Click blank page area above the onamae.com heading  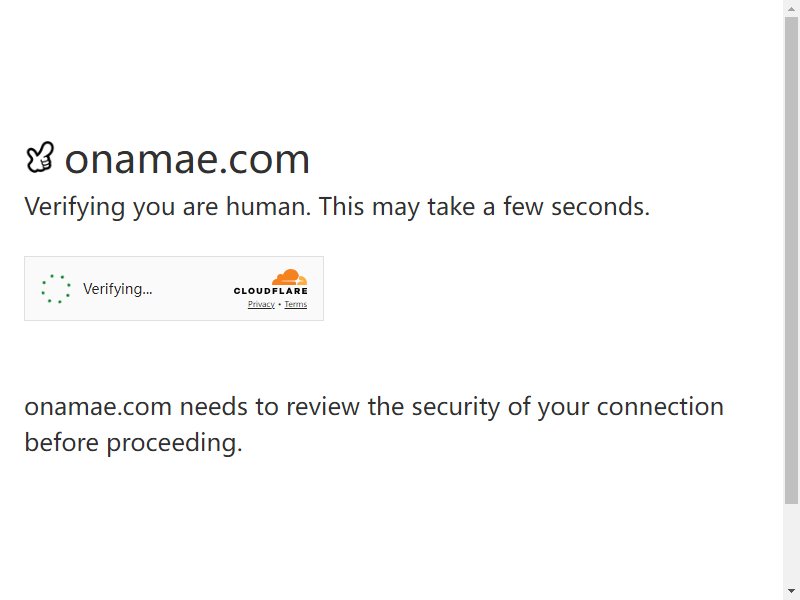pos(388,71)
